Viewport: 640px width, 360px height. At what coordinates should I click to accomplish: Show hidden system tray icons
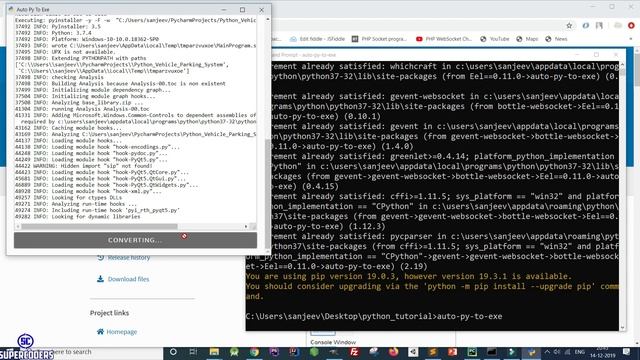(x=547, y=352)
